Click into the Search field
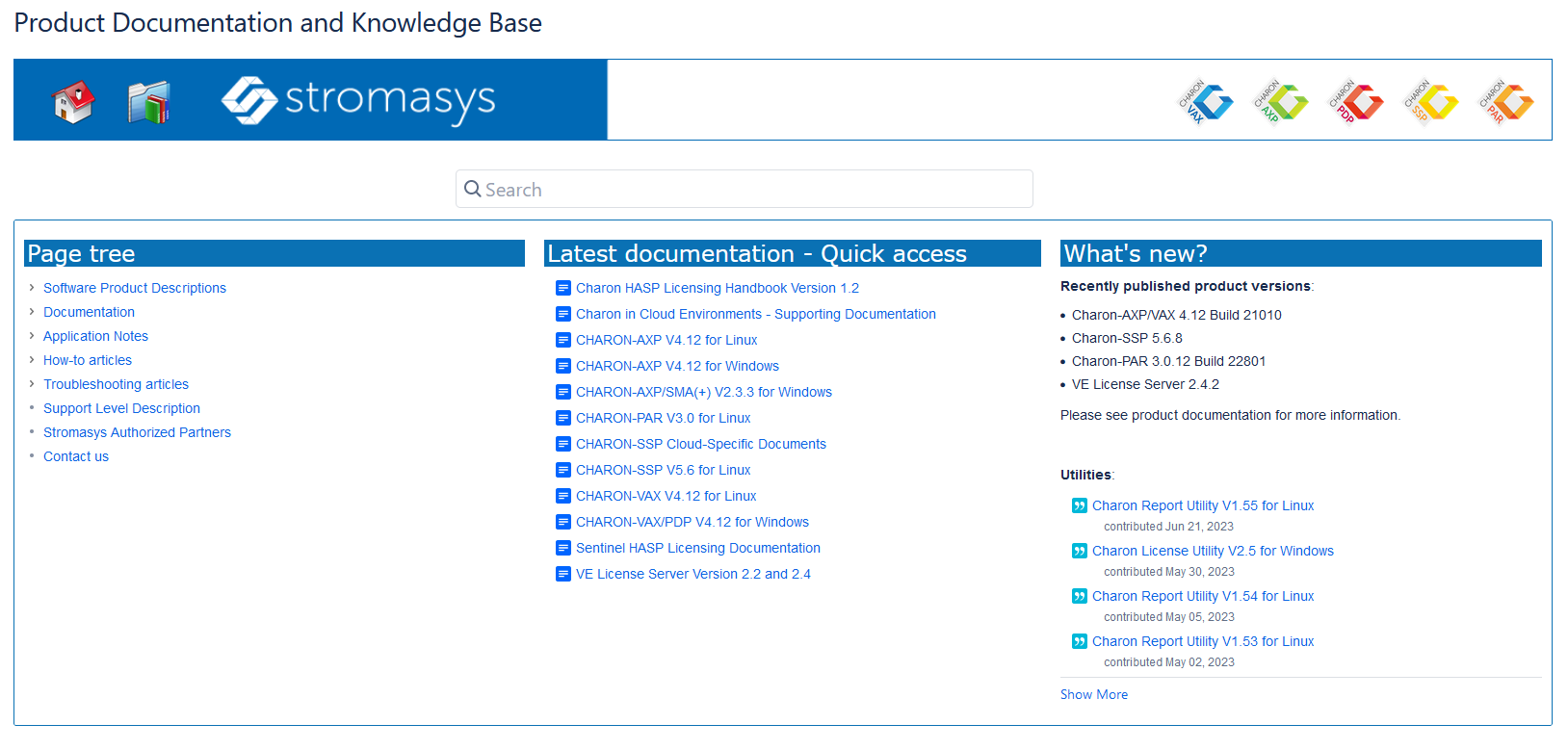 pyautogui.click(x=745, y=189)
